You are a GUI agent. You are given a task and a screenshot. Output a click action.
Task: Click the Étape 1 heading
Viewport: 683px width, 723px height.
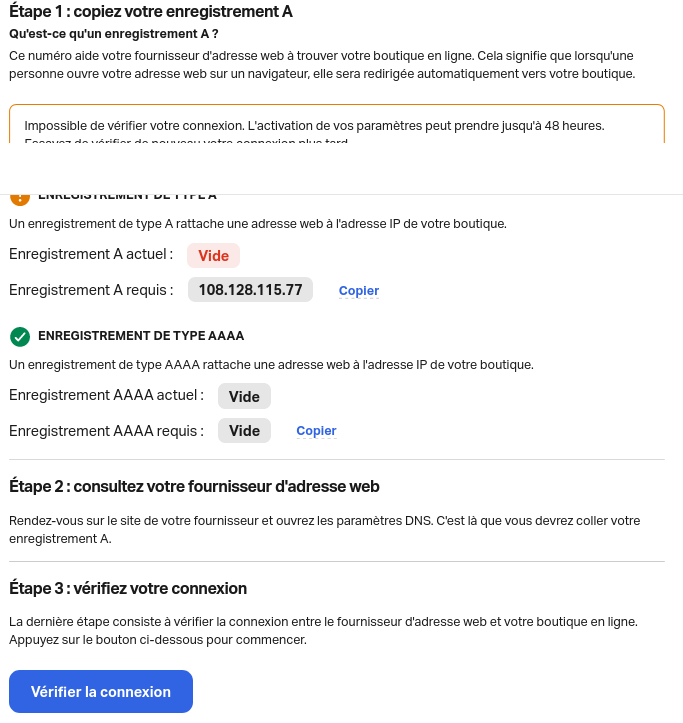[x=151, y=13]
